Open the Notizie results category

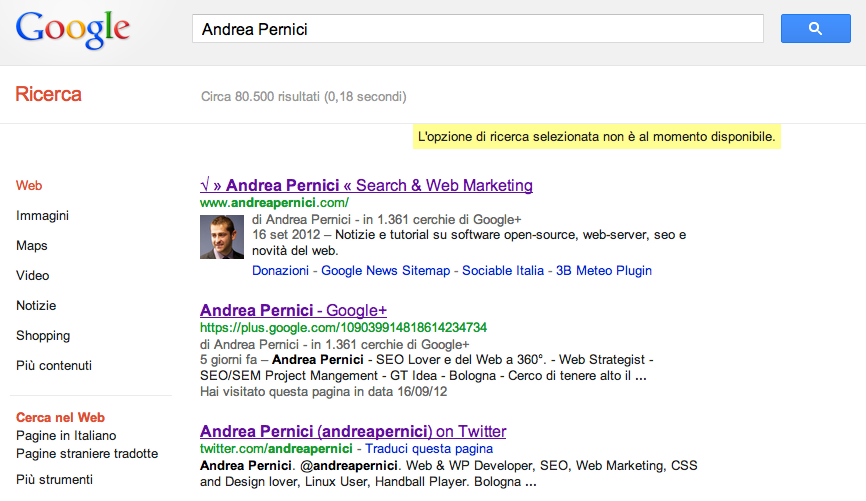36,306
